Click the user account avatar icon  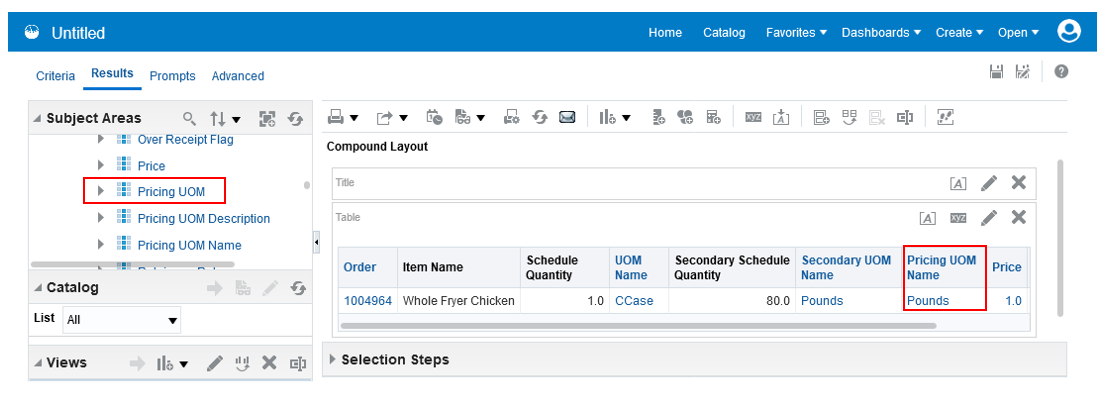(1068, 31)
